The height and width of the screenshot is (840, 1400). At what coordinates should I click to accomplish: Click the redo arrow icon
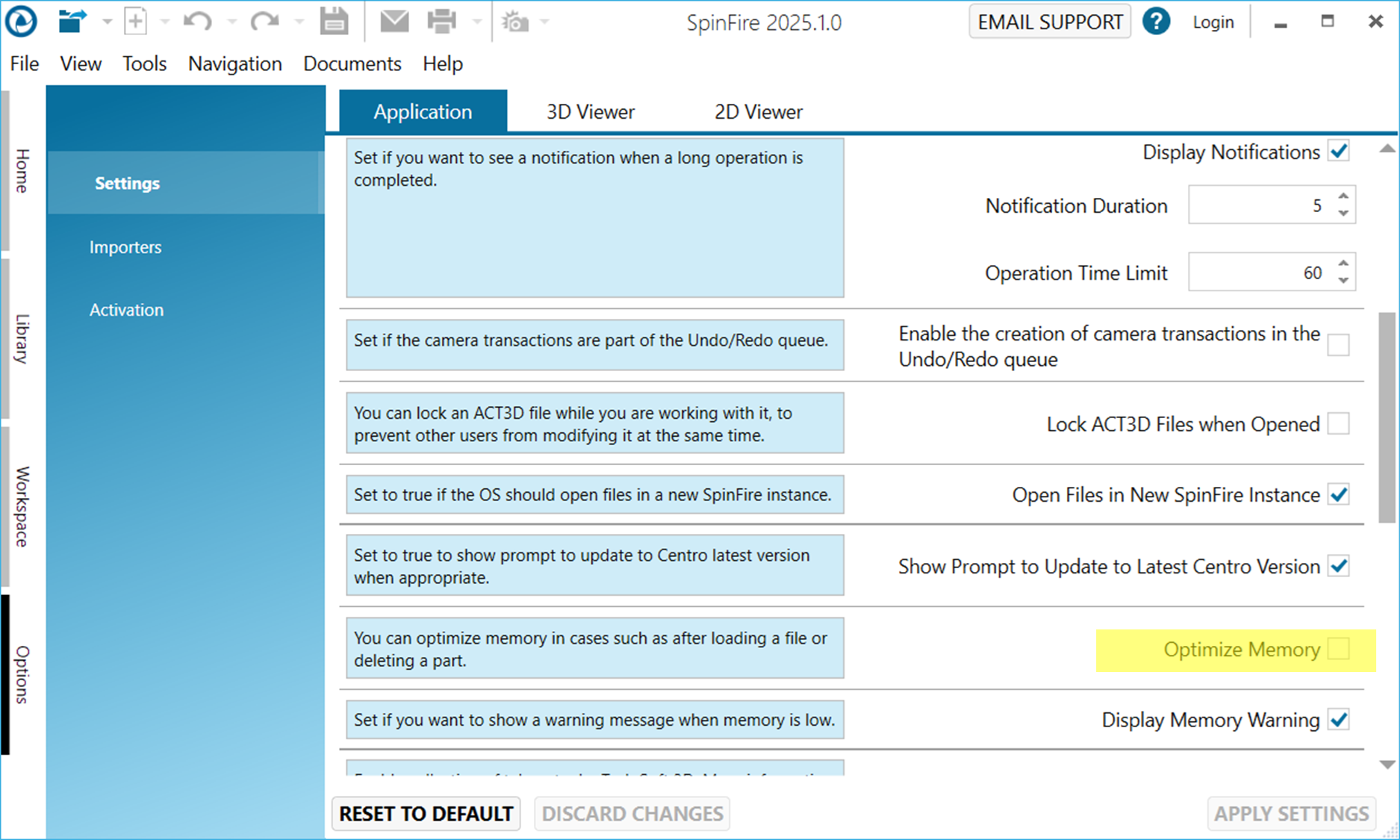[264, 22]
